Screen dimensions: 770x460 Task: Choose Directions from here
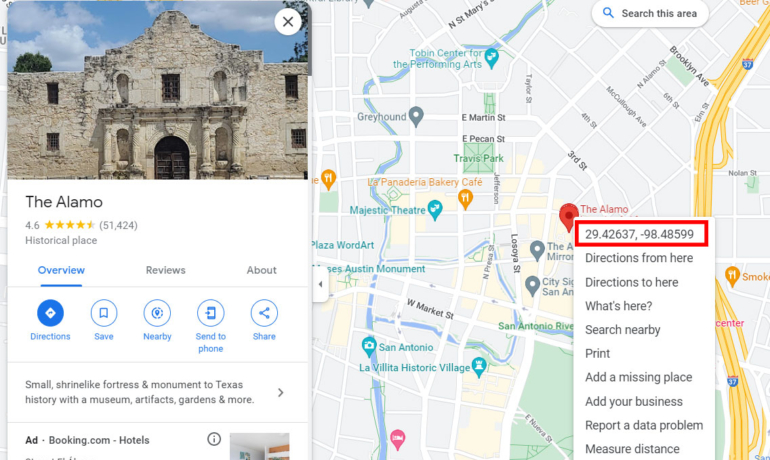(639, 258)
